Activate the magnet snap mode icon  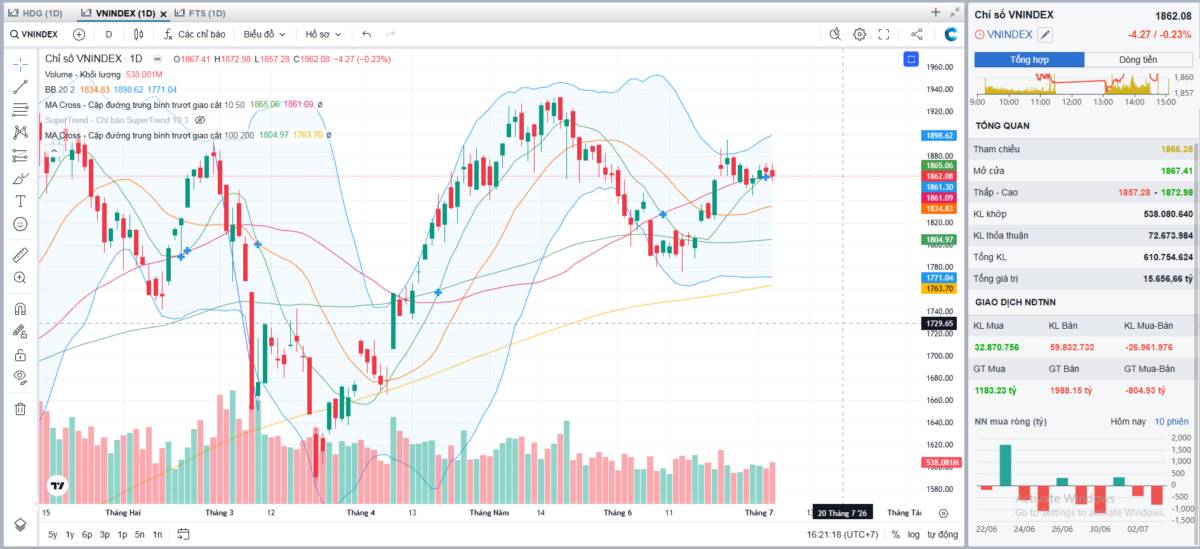click(x=19, y=309)
